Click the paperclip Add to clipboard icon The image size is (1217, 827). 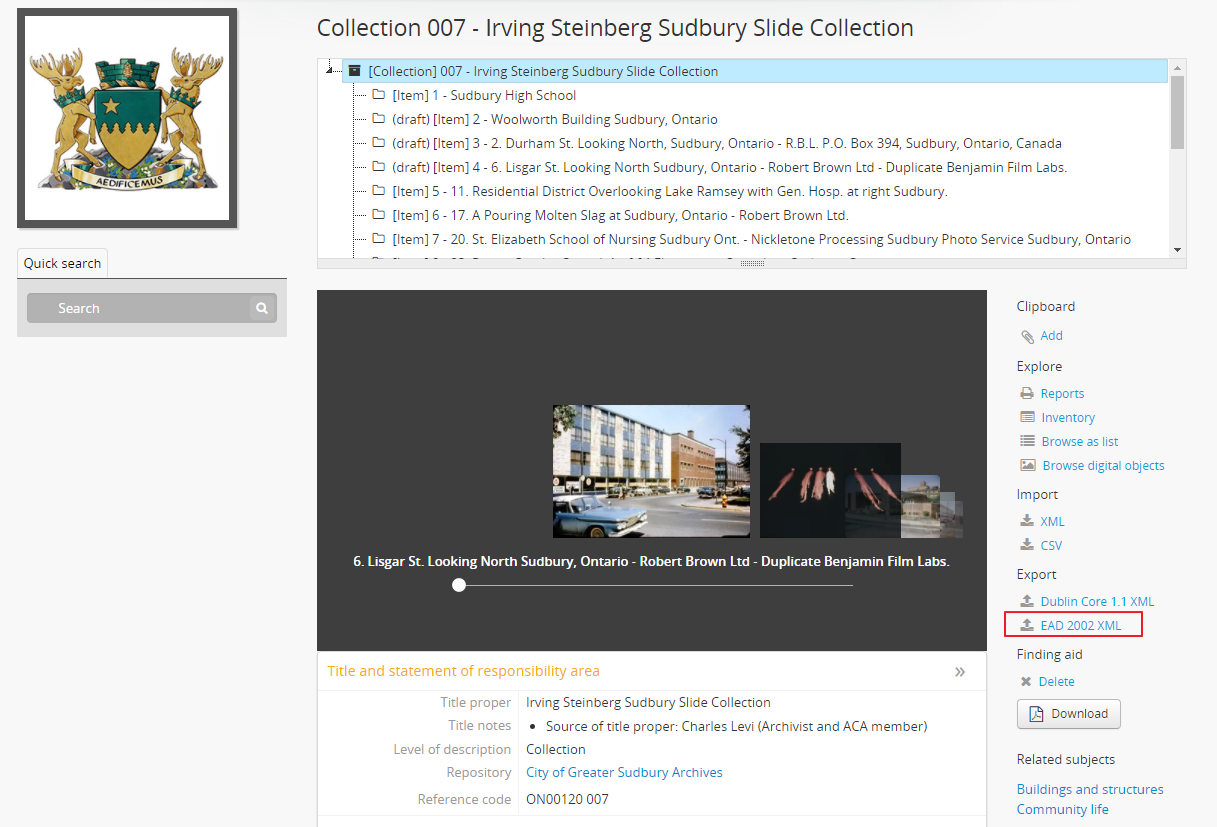tap(1026, 337)
